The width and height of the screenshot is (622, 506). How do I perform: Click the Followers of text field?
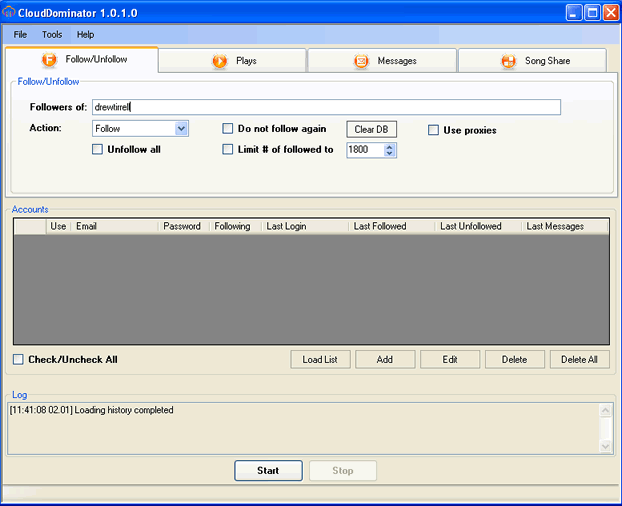tap(326, 107)
